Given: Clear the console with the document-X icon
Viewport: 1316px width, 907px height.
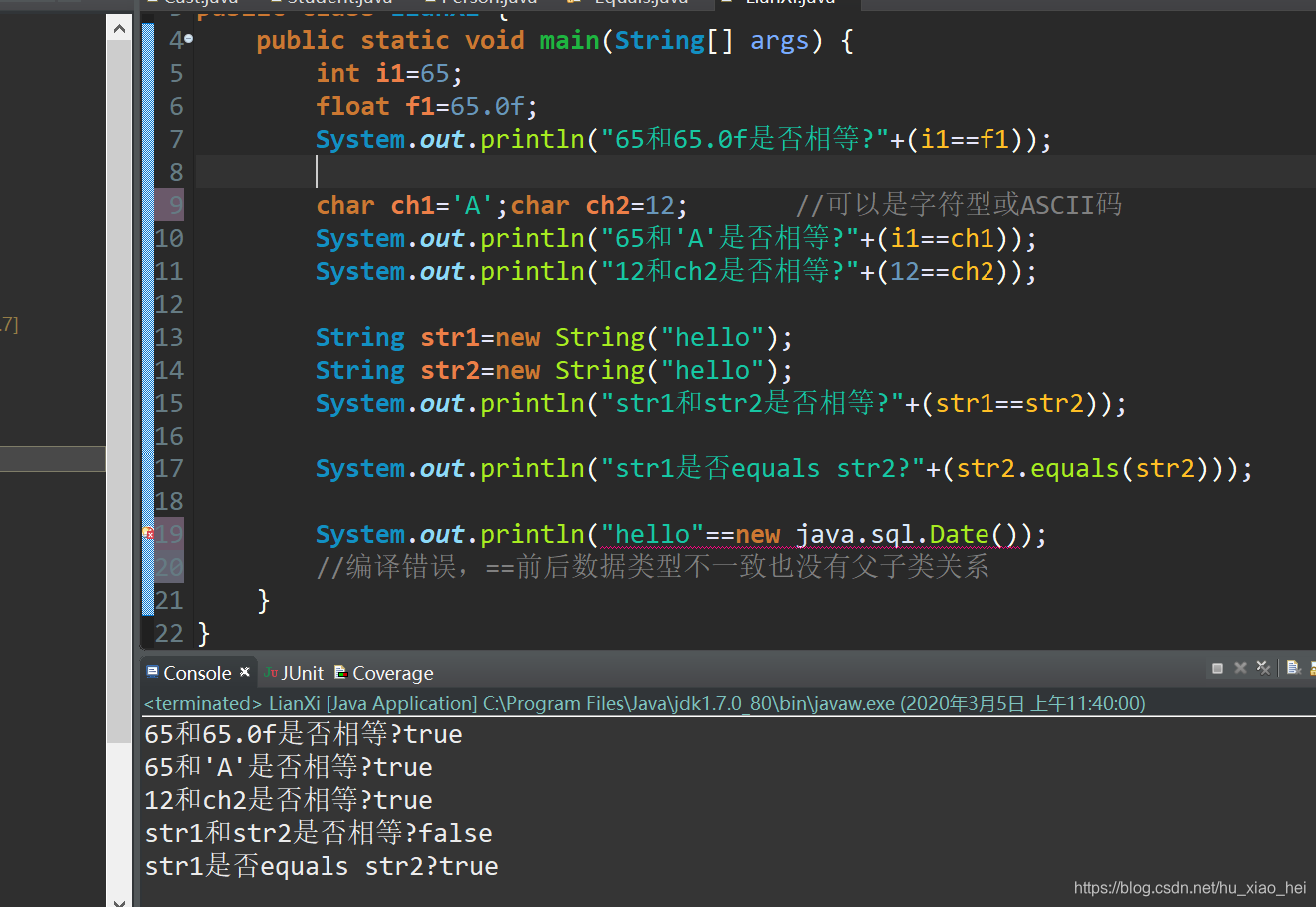Looking at the screenshot, I should pyautogui.click(x=1293, y=668).
